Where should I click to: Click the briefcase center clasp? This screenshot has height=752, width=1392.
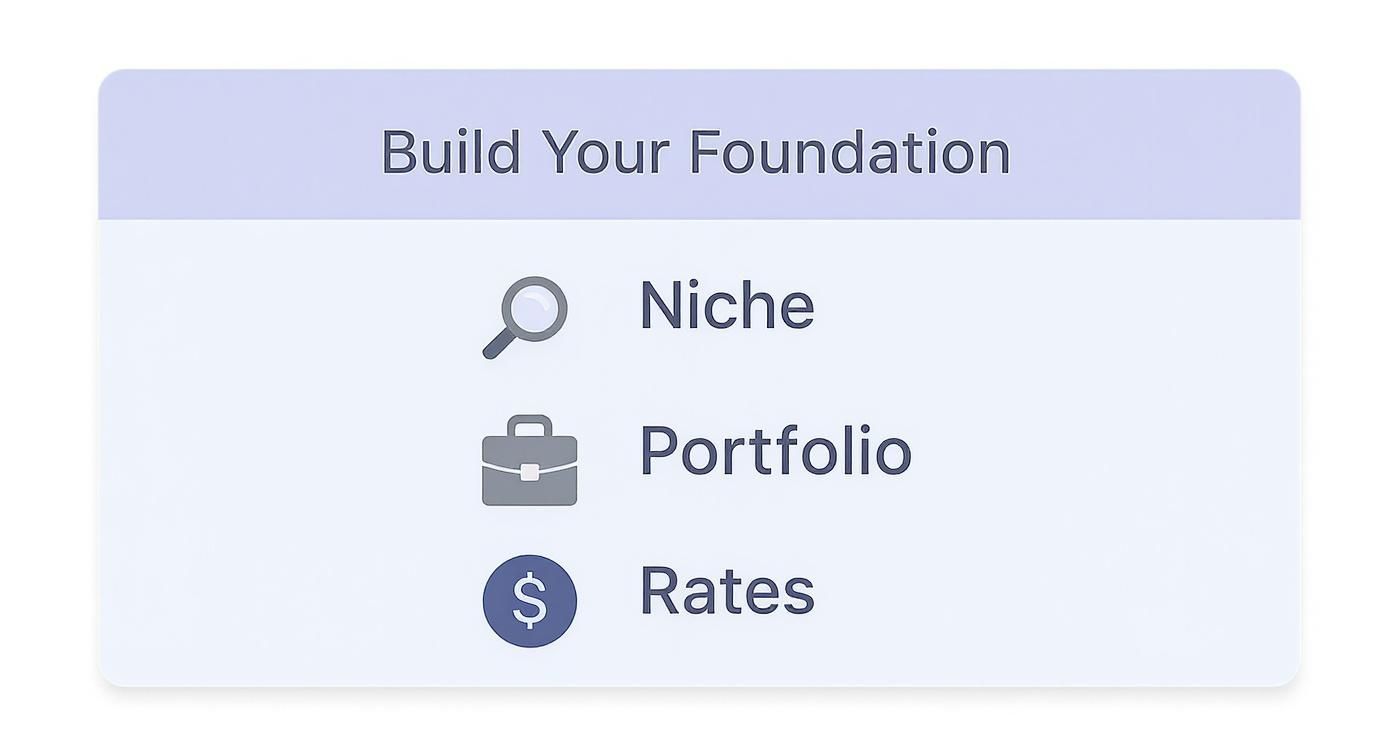pos(529,471)
